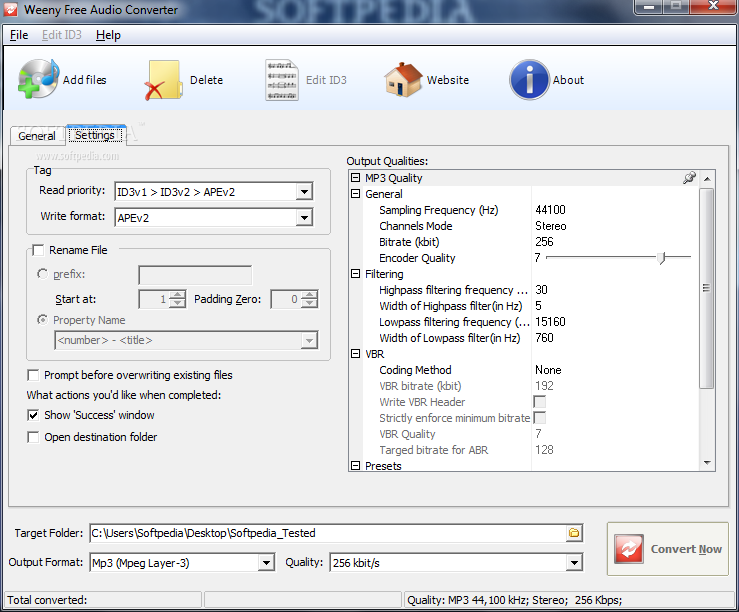Open the Help menu
Screen dimensions: 739x612
click(108, 35)
